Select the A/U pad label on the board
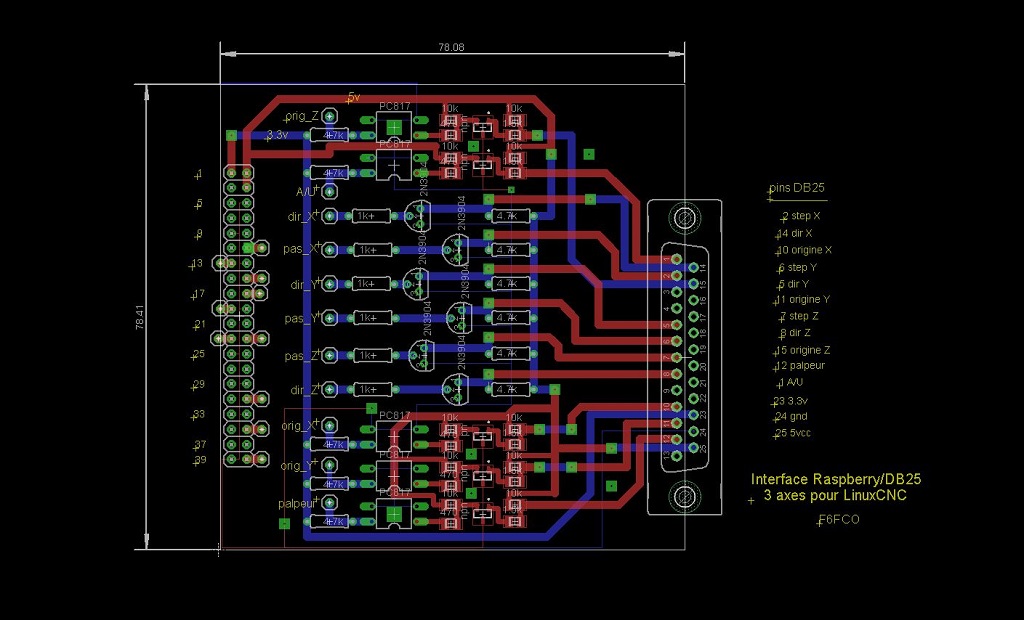Image resolution: width=1024 pixels, height=620 pixels. tap(305, 192)
